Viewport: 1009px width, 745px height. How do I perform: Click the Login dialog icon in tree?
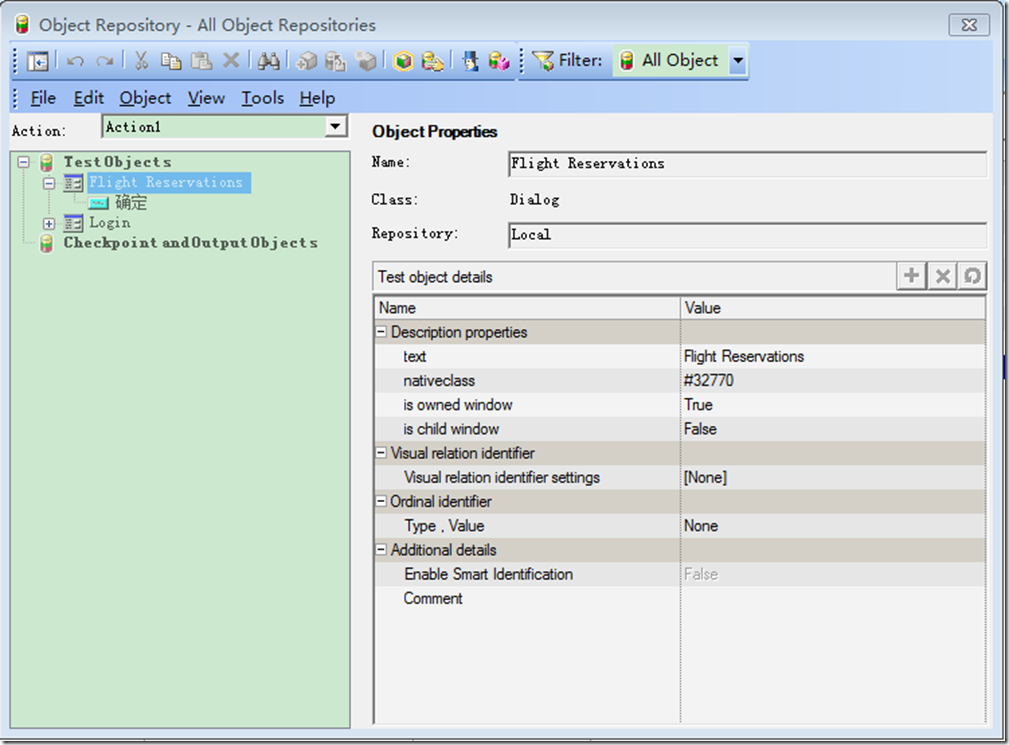click(x=73, y=223)
